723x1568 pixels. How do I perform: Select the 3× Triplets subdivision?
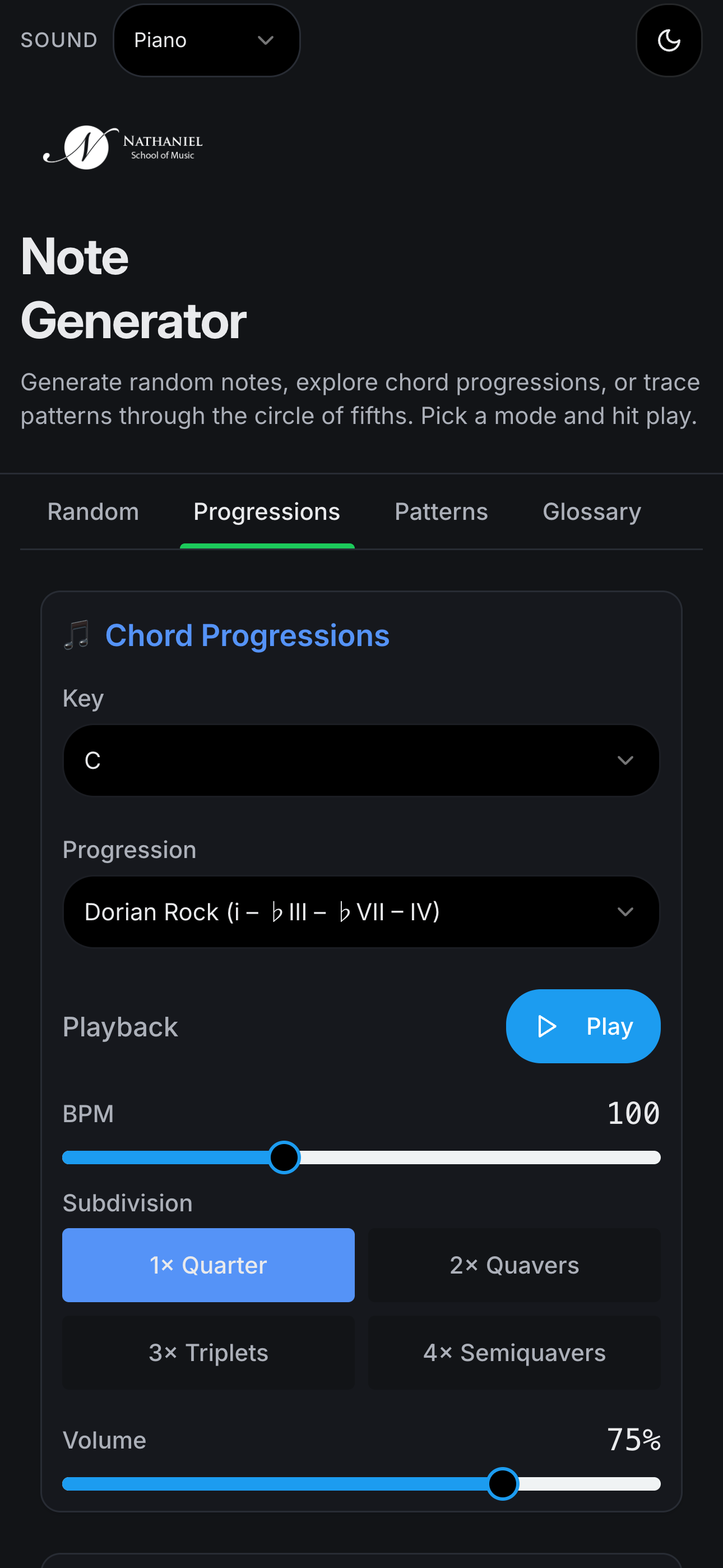point(208,1353)
